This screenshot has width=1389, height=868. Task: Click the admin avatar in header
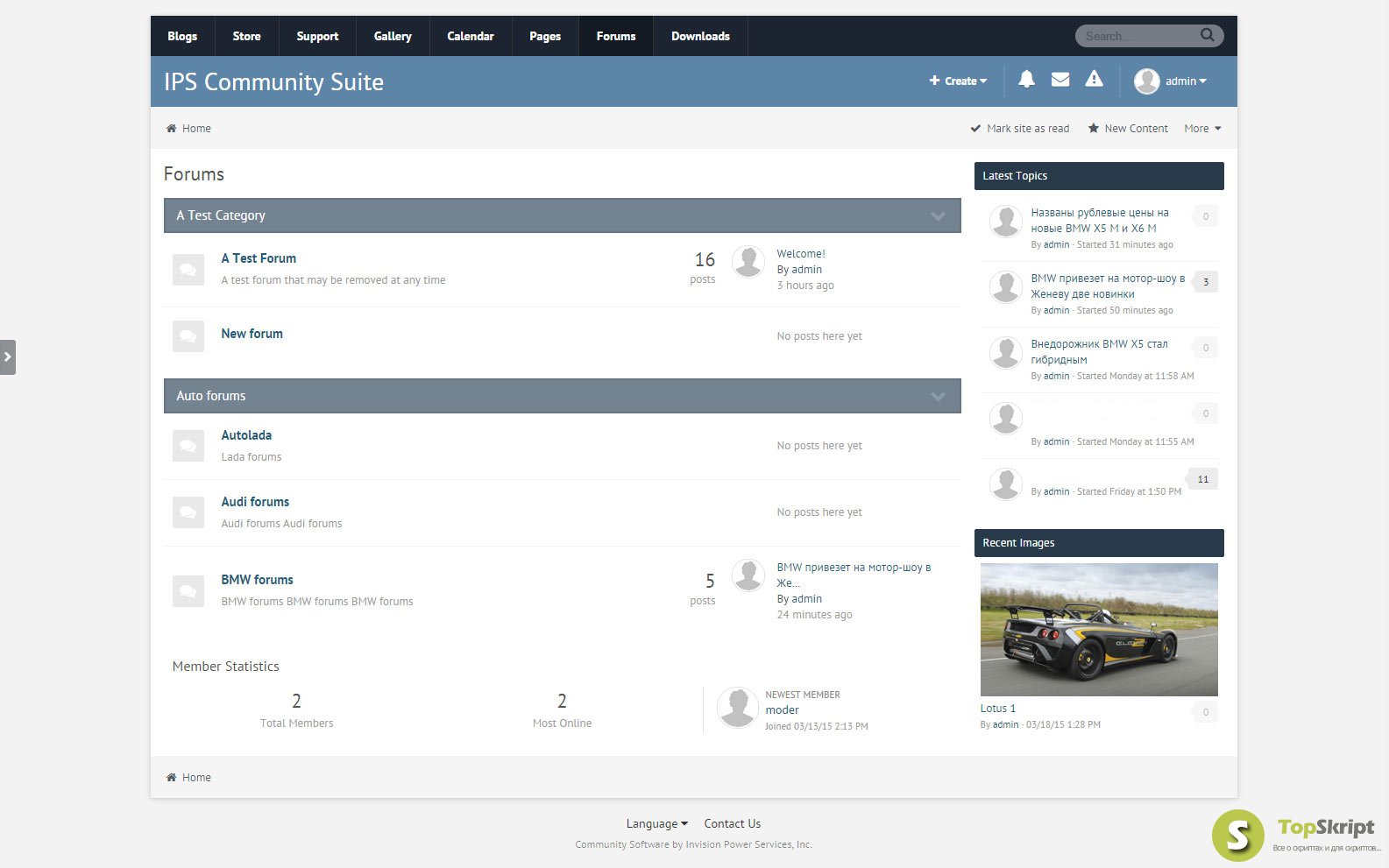(1146, 81)
